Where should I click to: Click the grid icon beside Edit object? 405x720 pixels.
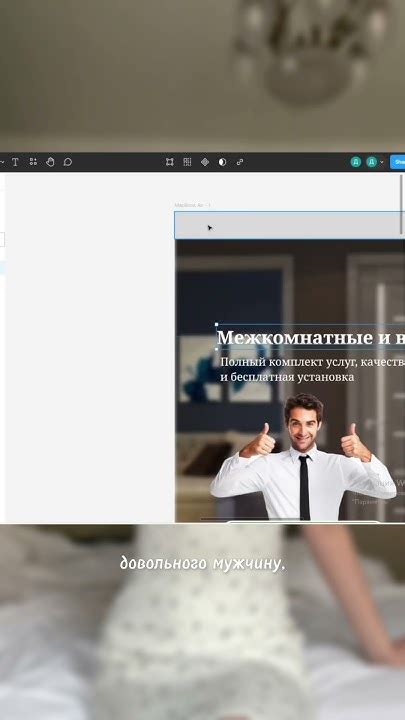(187, 162)
